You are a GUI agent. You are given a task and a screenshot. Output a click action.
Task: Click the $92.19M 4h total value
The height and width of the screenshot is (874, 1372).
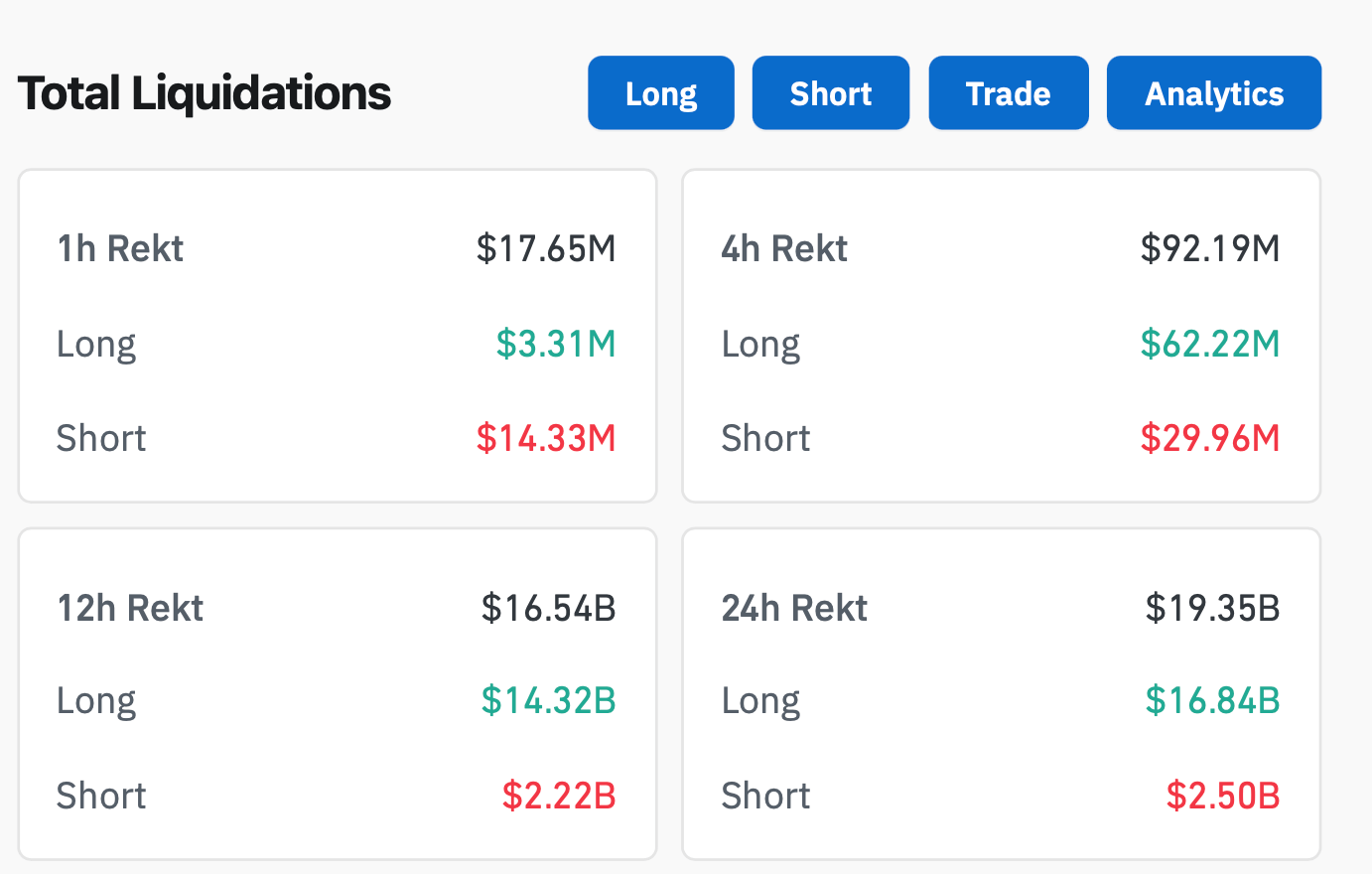coord(1210,248)
